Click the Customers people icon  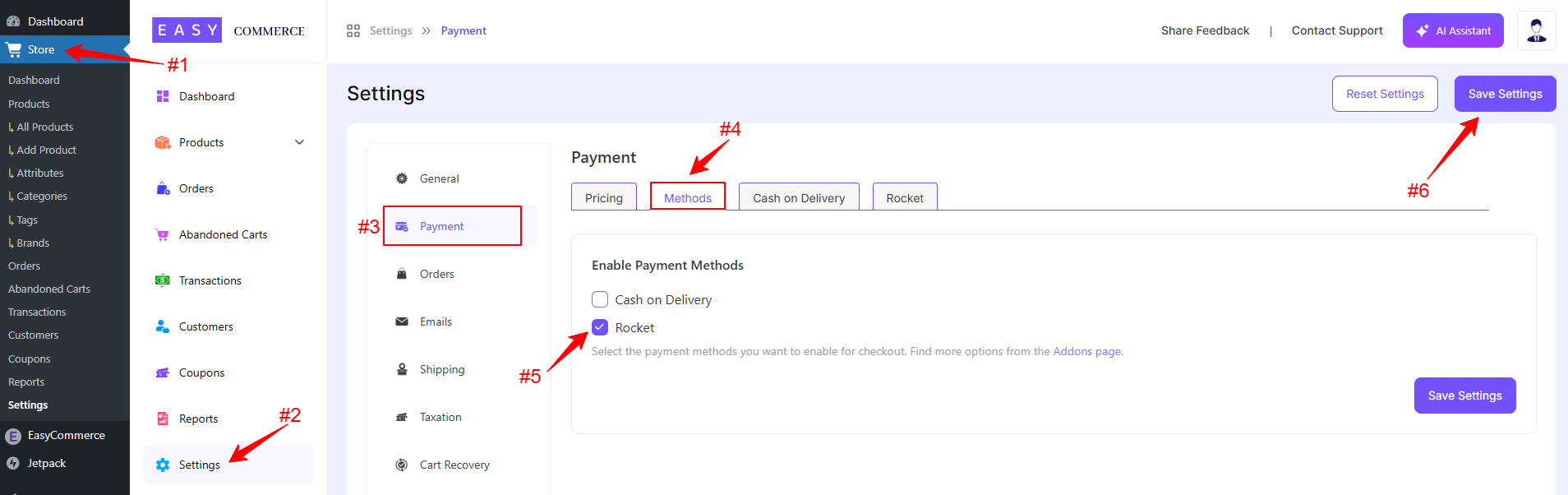163,326
